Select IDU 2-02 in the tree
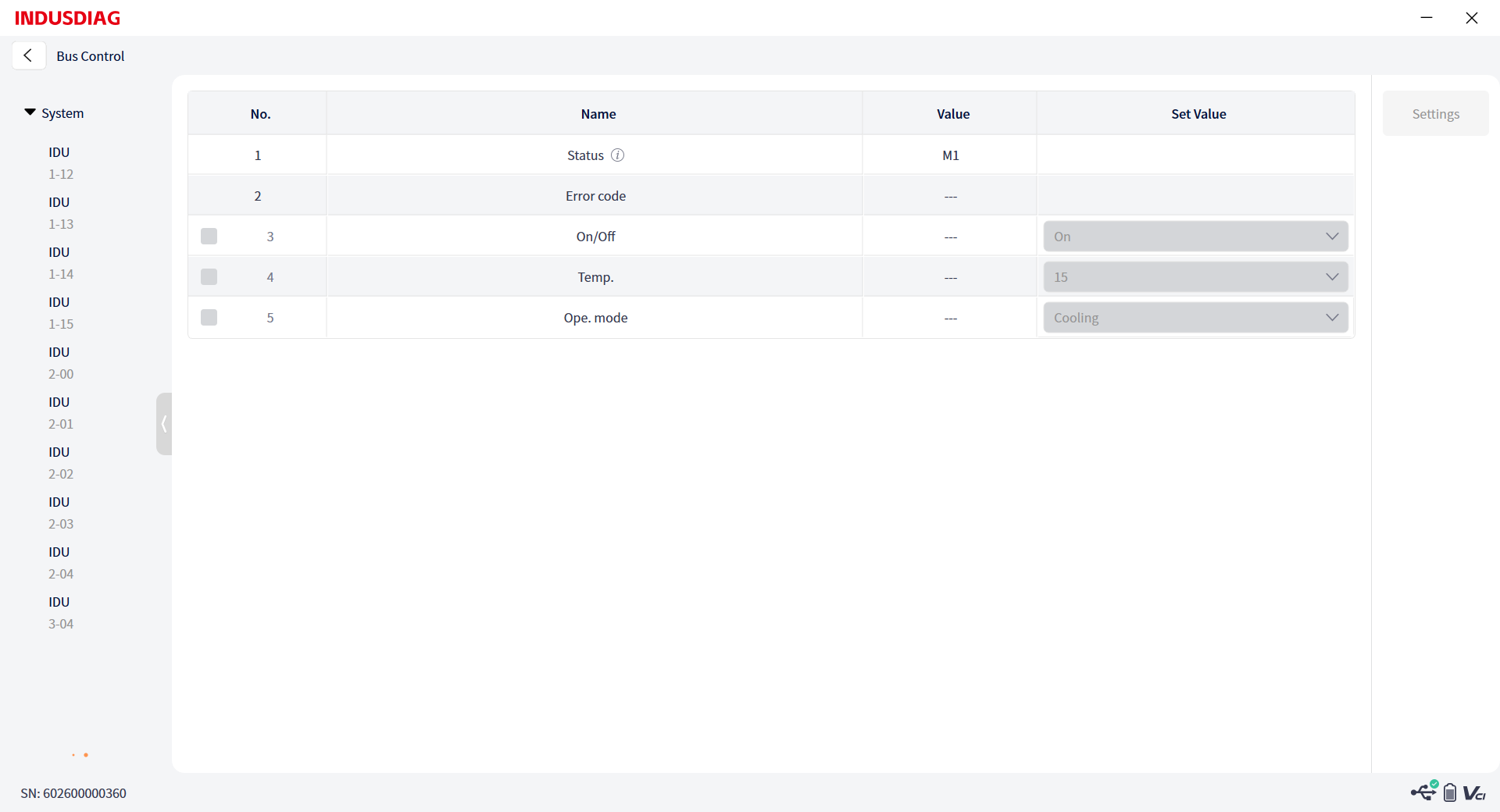This screenshot has height=812, width=1500. coord(61,463)
